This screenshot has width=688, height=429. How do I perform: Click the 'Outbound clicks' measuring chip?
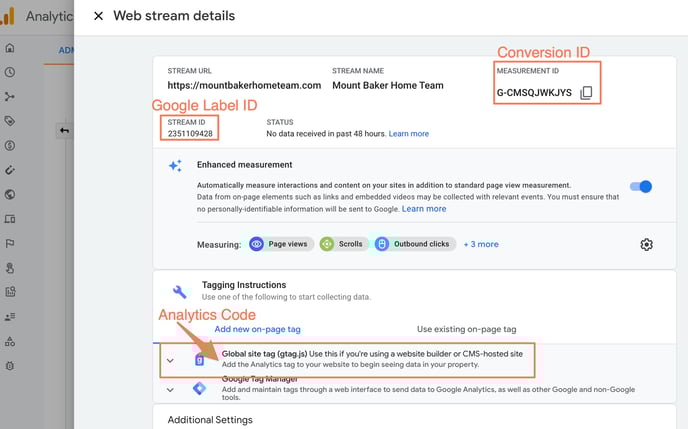(x=413, y=244)
